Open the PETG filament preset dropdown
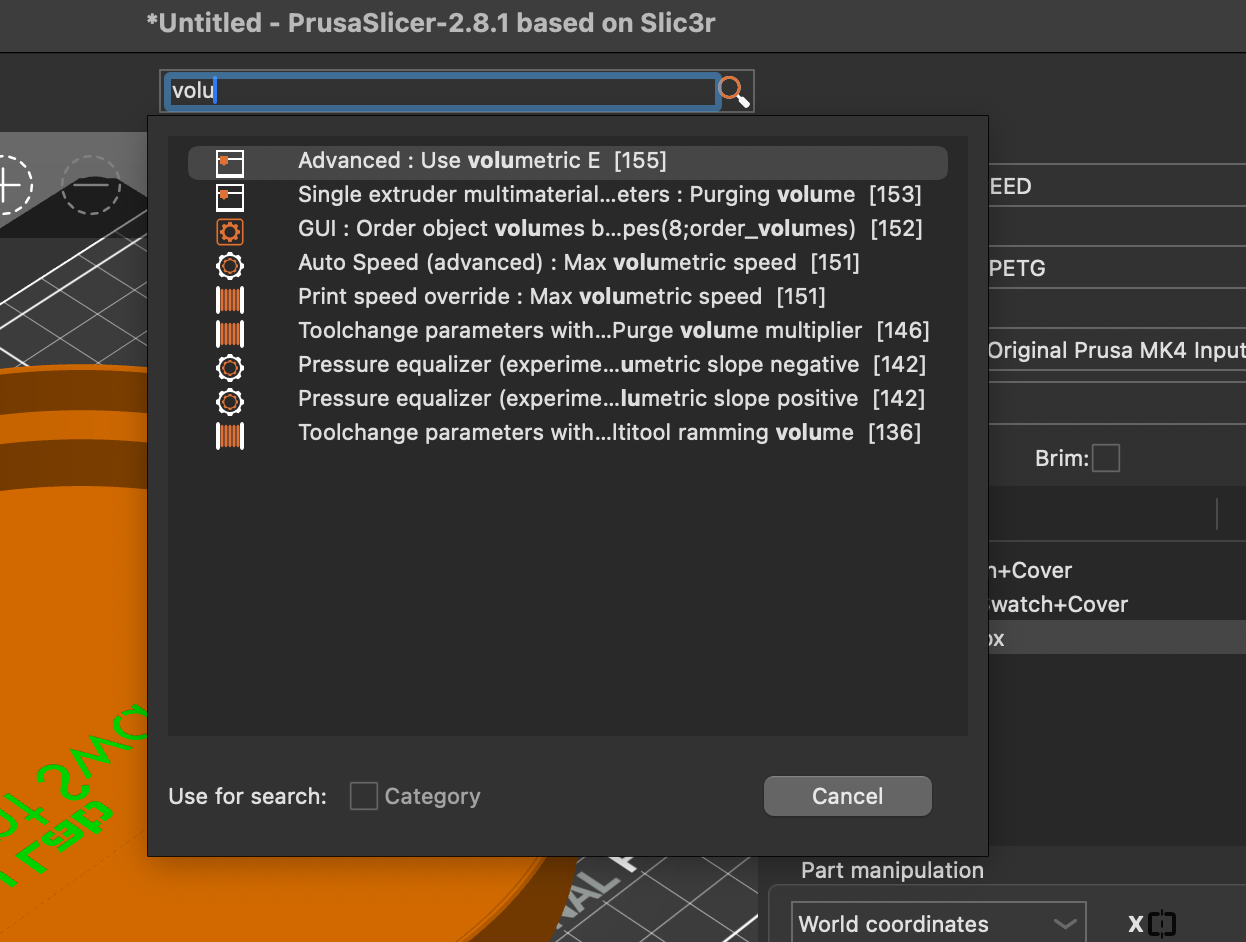The height and width of the screenshot is (942, 1246). click(1116, 269)
